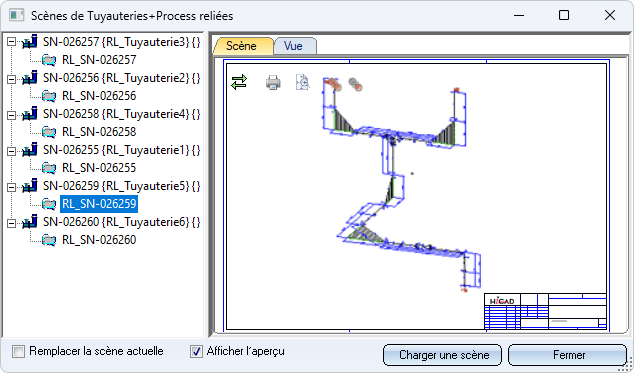Click the fit-to-page document icon in preview
This screenshot has width=634, height=373.
302,82
